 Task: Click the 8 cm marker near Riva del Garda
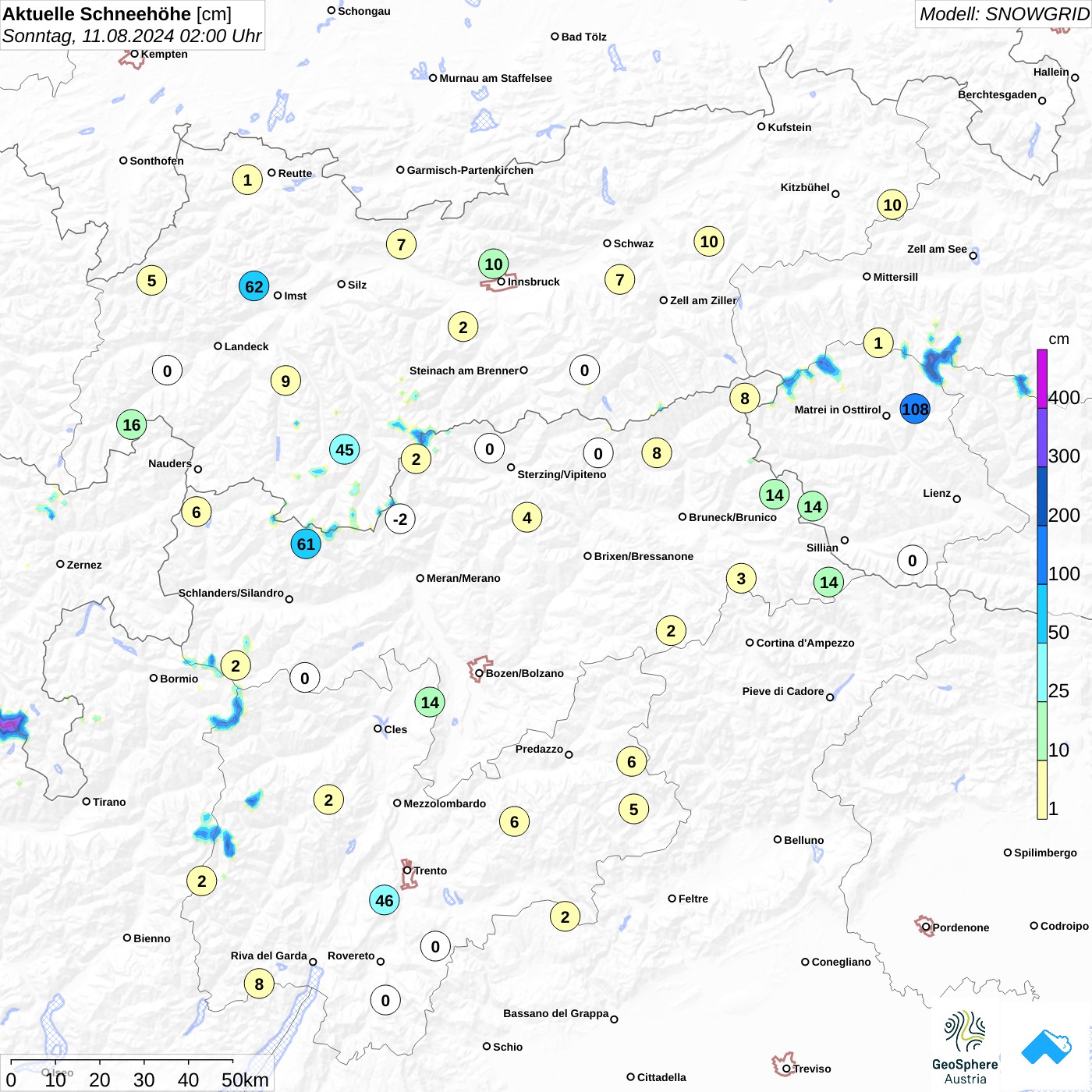click(260, 984)
